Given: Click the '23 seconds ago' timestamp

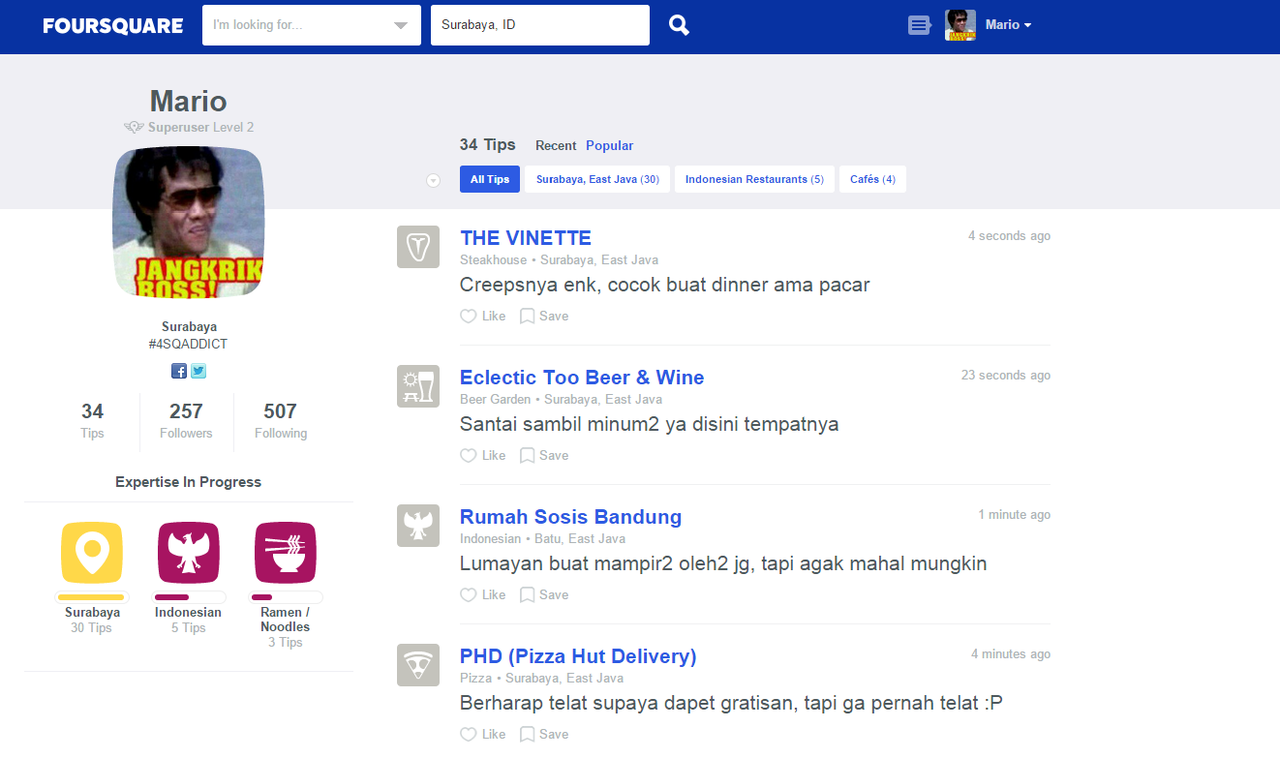Looking at the screenshot, I should pyautogui.click(x=1006, y=375).
